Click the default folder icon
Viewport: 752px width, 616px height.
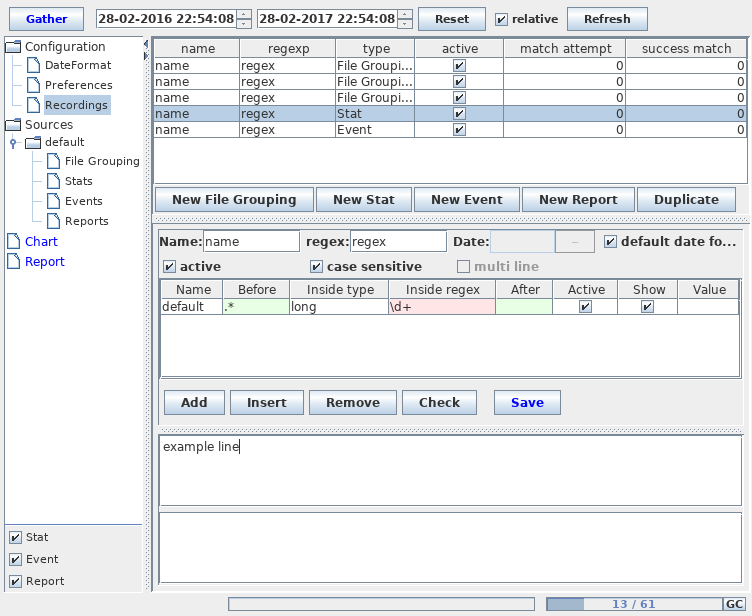pos(33,142)
